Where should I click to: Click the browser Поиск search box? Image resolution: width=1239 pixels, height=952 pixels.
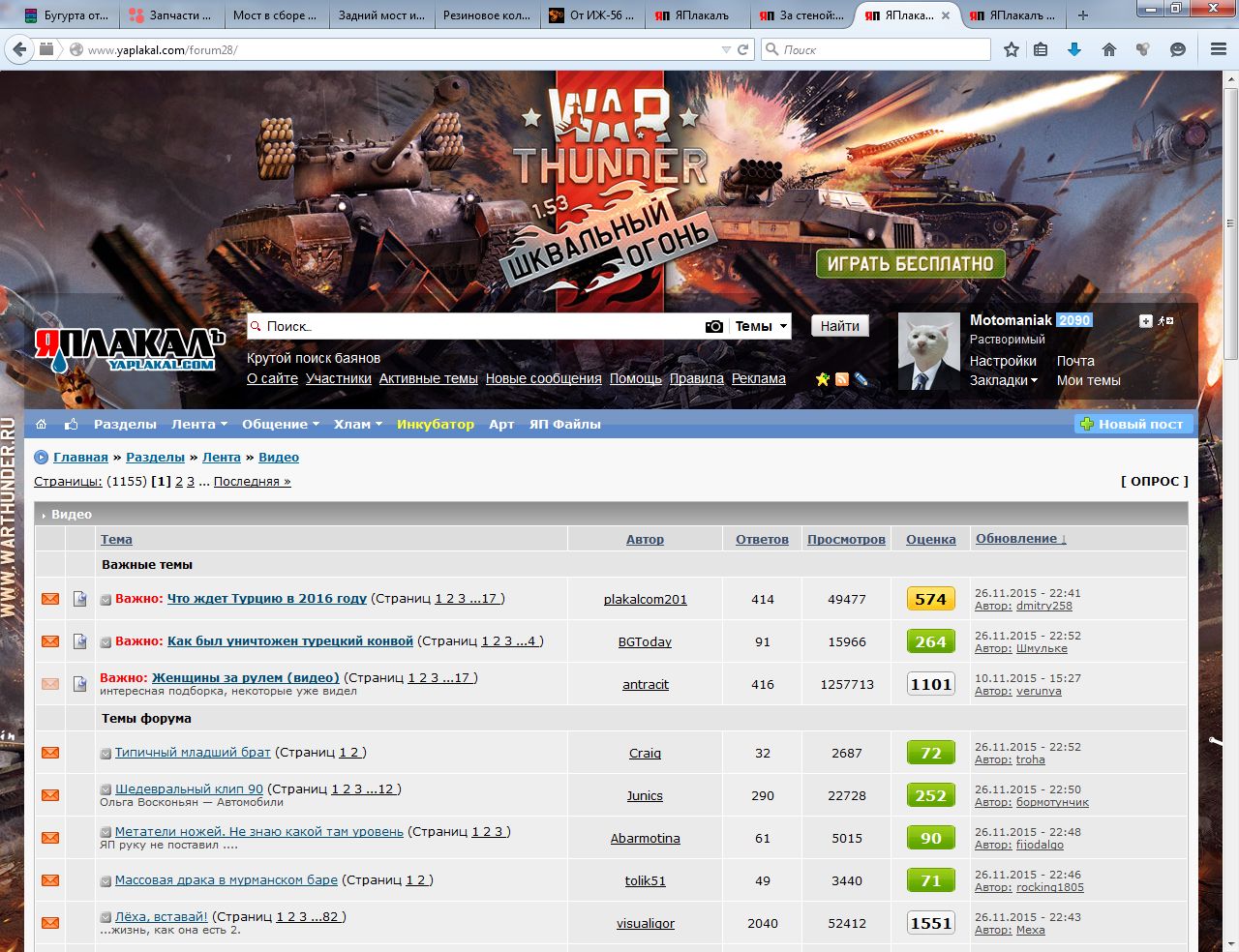coord(876,49)
